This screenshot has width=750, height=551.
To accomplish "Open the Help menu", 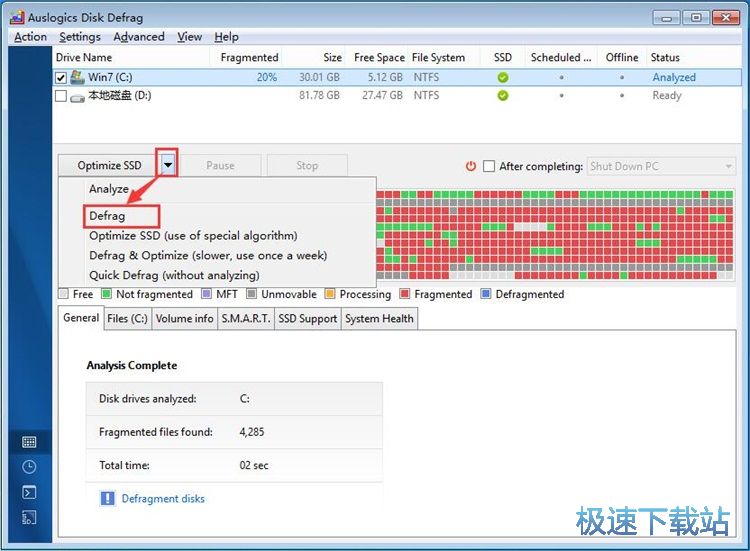I will (x=226, y=37).
